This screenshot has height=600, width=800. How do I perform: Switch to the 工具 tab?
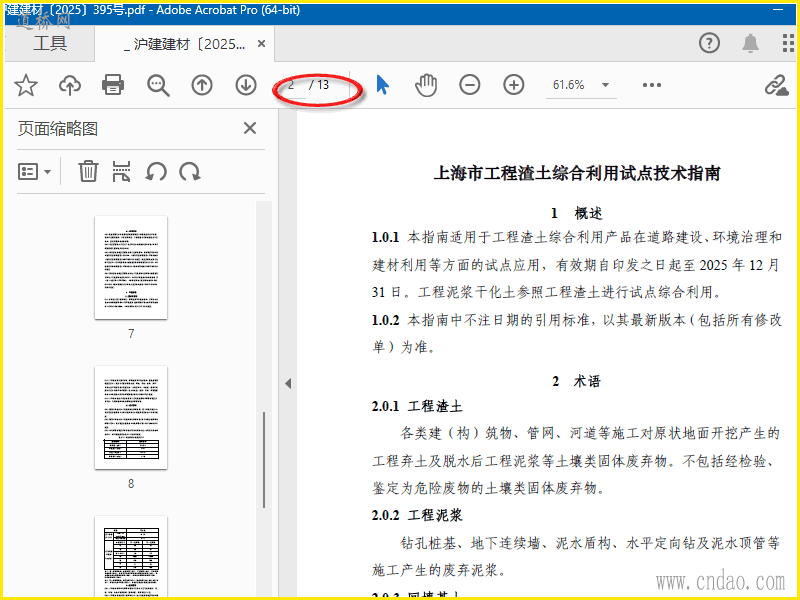pos(50,43)
